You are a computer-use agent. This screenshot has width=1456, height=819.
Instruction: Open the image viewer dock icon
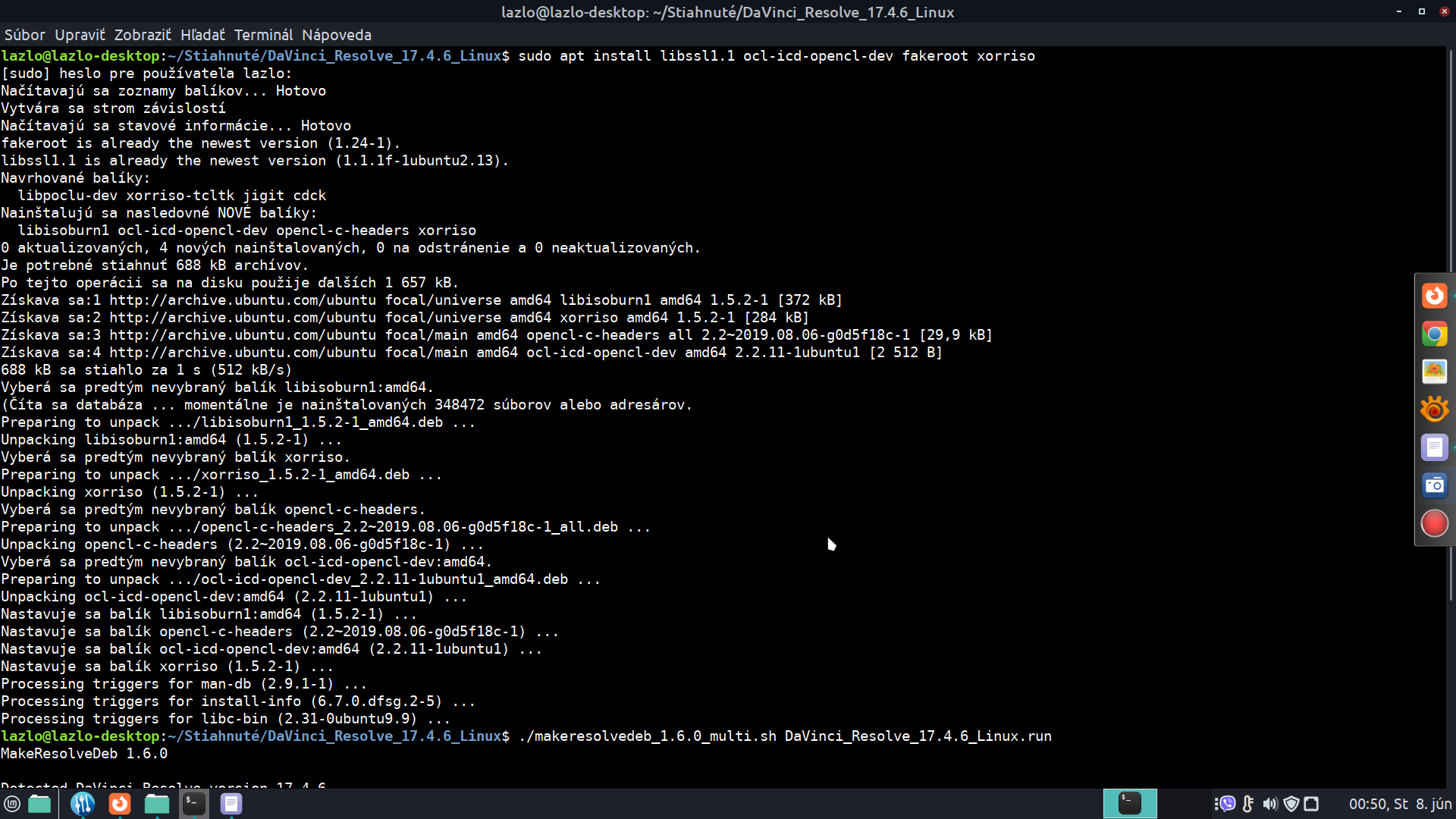(1434, 372)
